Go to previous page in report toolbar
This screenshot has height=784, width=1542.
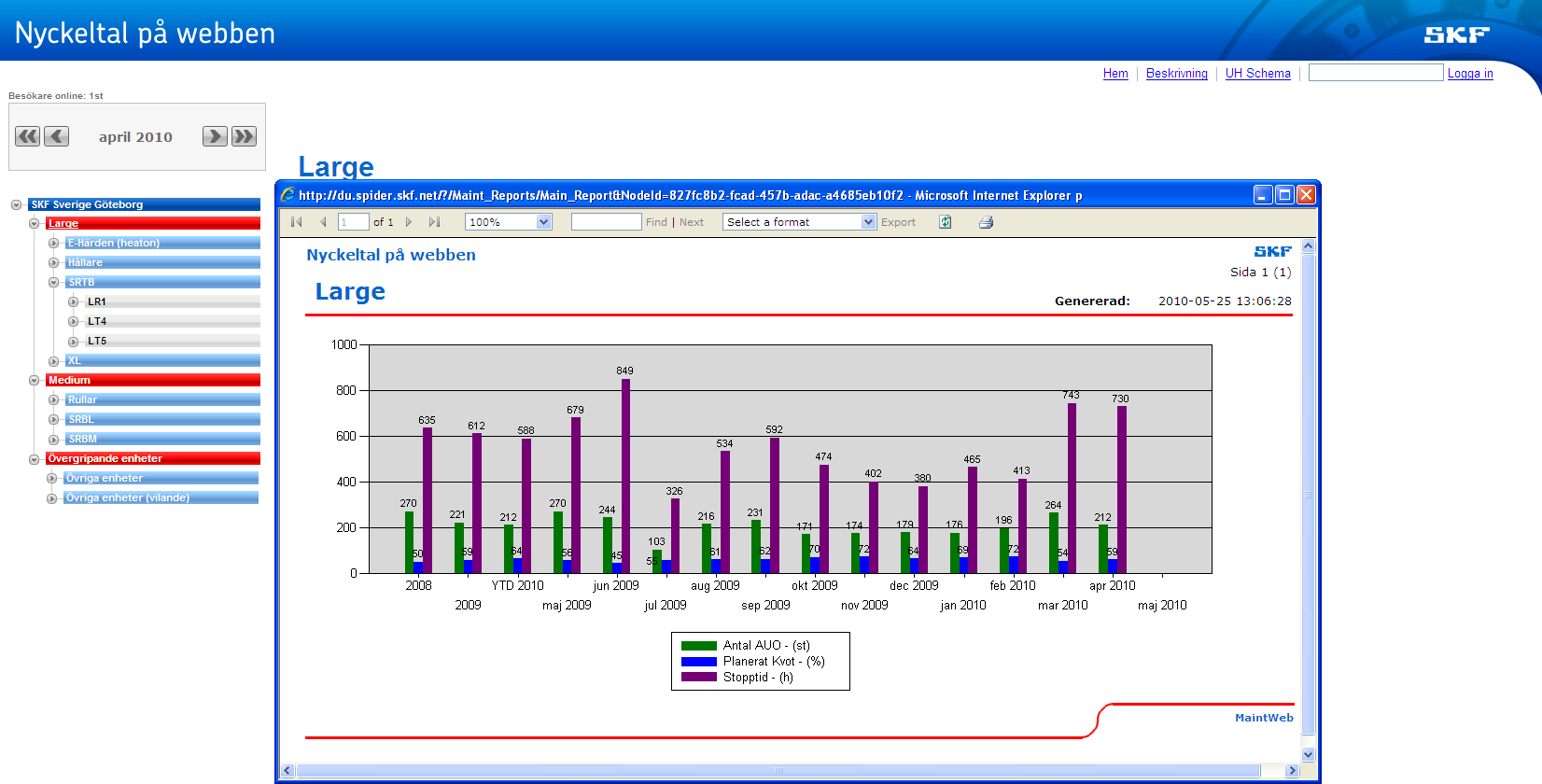coord(323,222)
